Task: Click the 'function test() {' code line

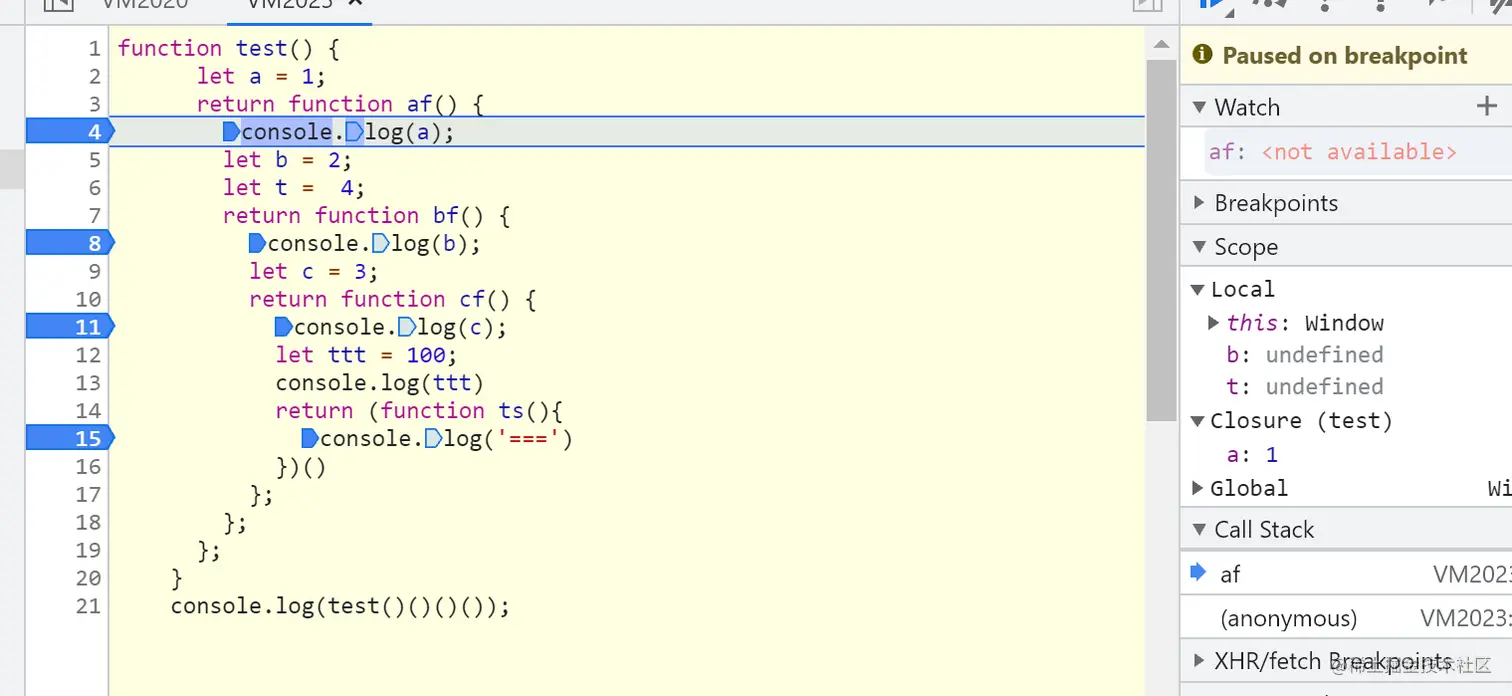Action: pos(229,48)
